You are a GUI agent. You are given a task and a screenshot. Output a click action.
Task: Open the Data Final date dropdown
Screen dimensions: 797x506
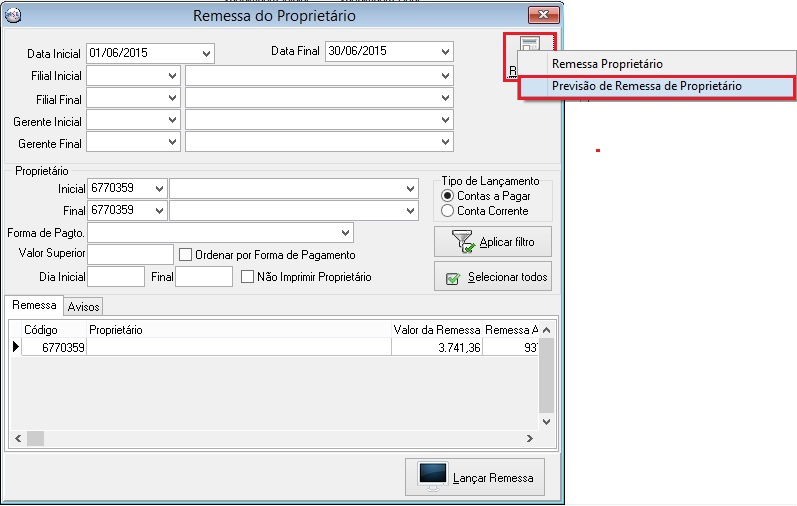click(445, 51)
